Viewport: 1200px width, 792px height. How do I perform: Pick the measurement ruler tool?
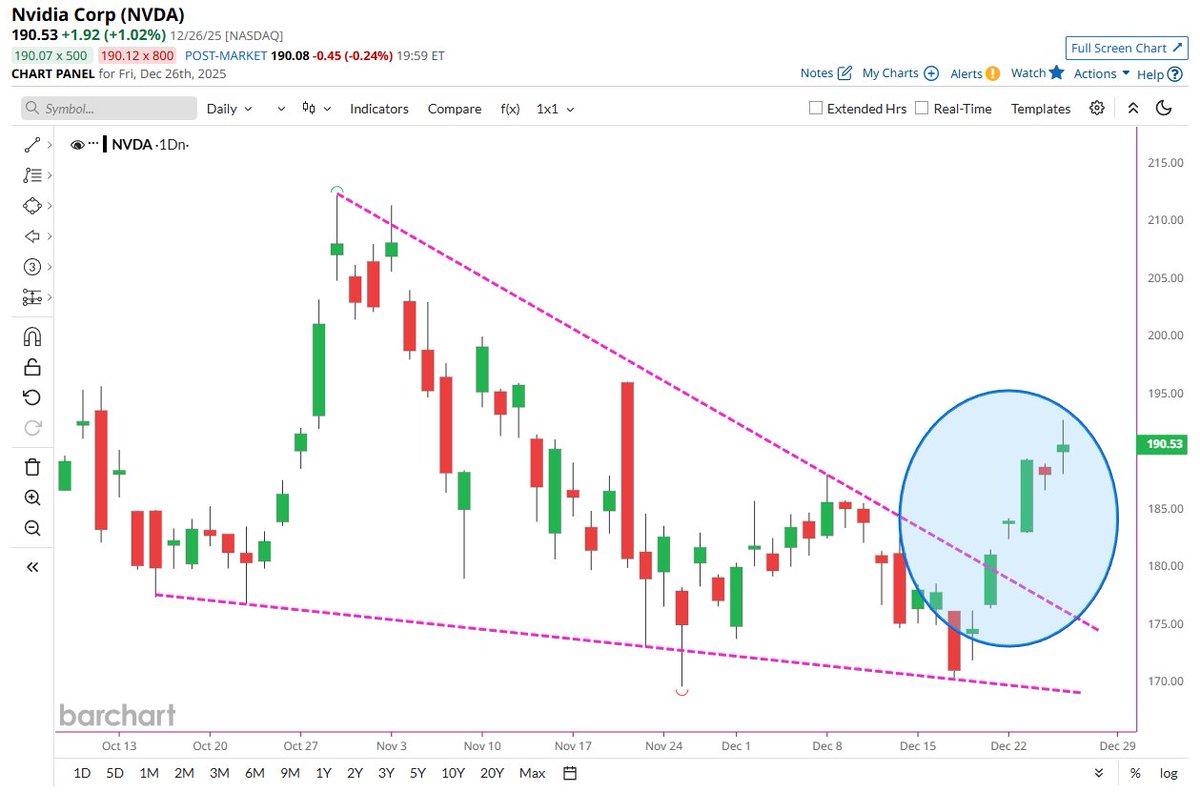tap(31, 297)
